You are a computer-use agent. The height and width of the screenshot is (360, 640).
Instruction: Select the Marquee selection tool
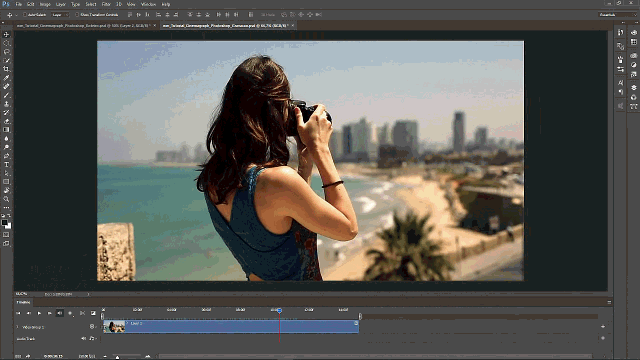pos(6,43)
